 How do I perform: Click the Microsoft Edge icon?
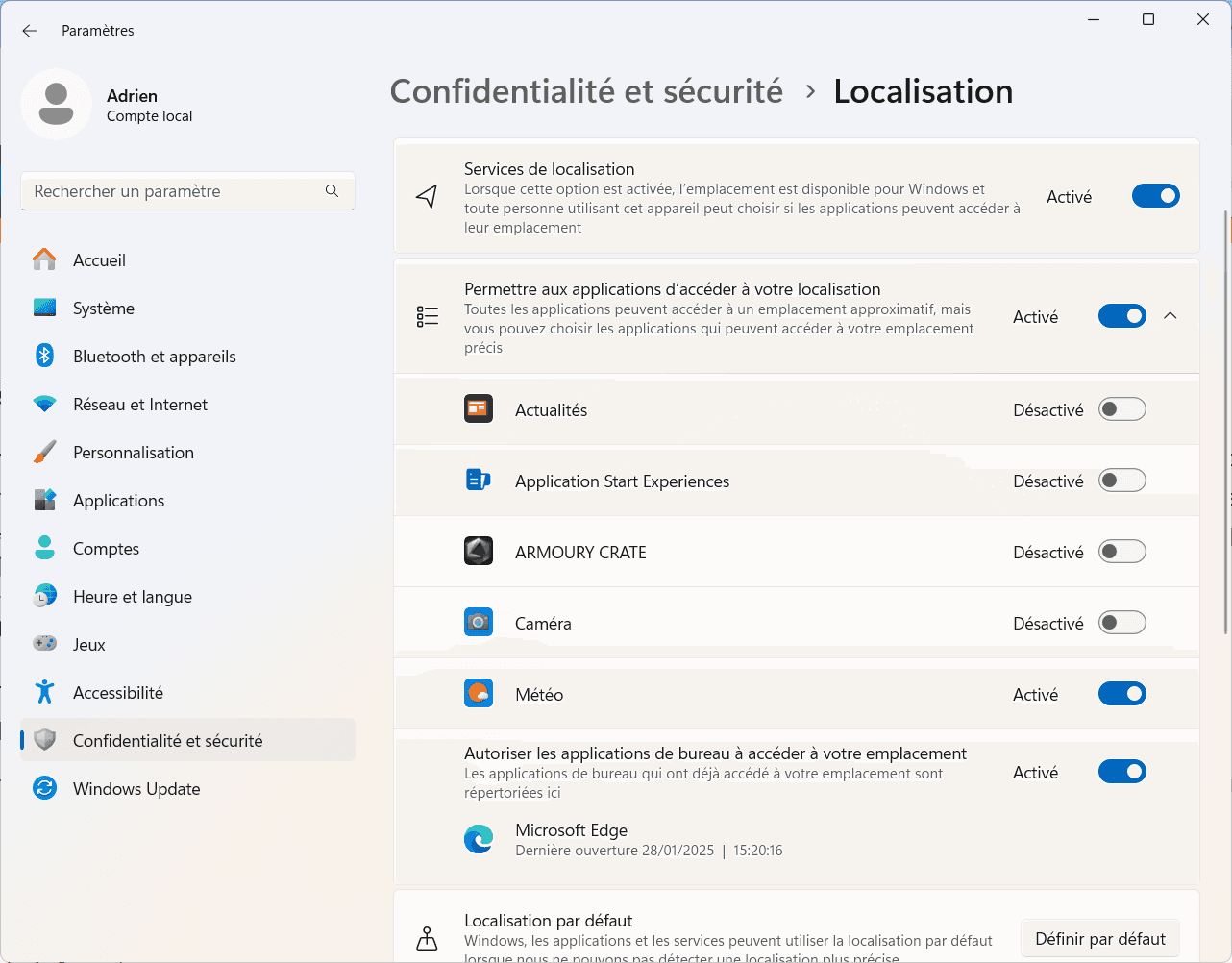coord(479,839)
